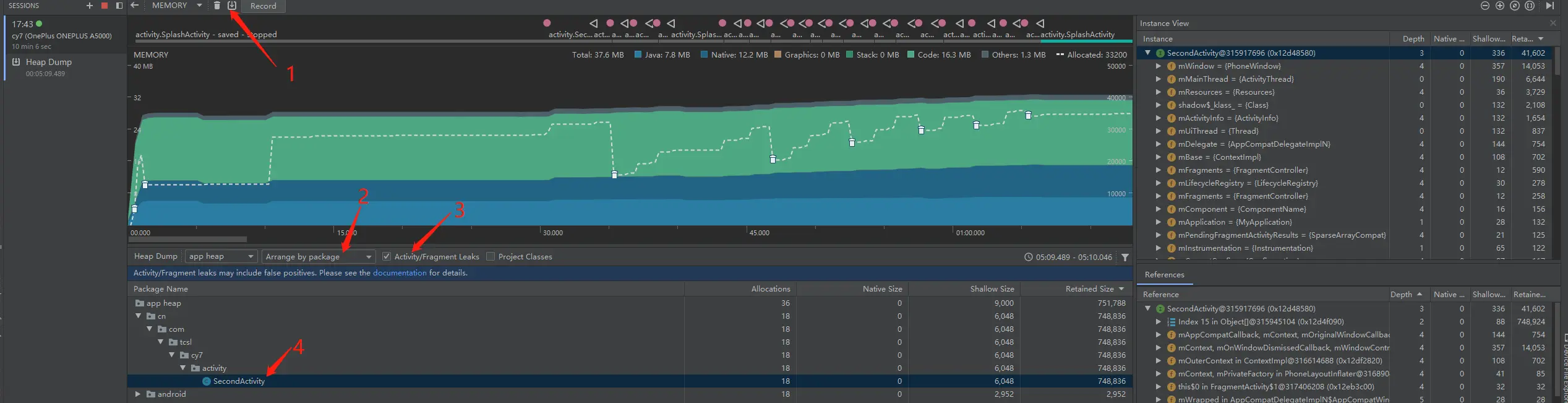This screenshot has height=403, width=1568.
Task: Click the 30.000 timeline axis marker
Action: [553, 233]
